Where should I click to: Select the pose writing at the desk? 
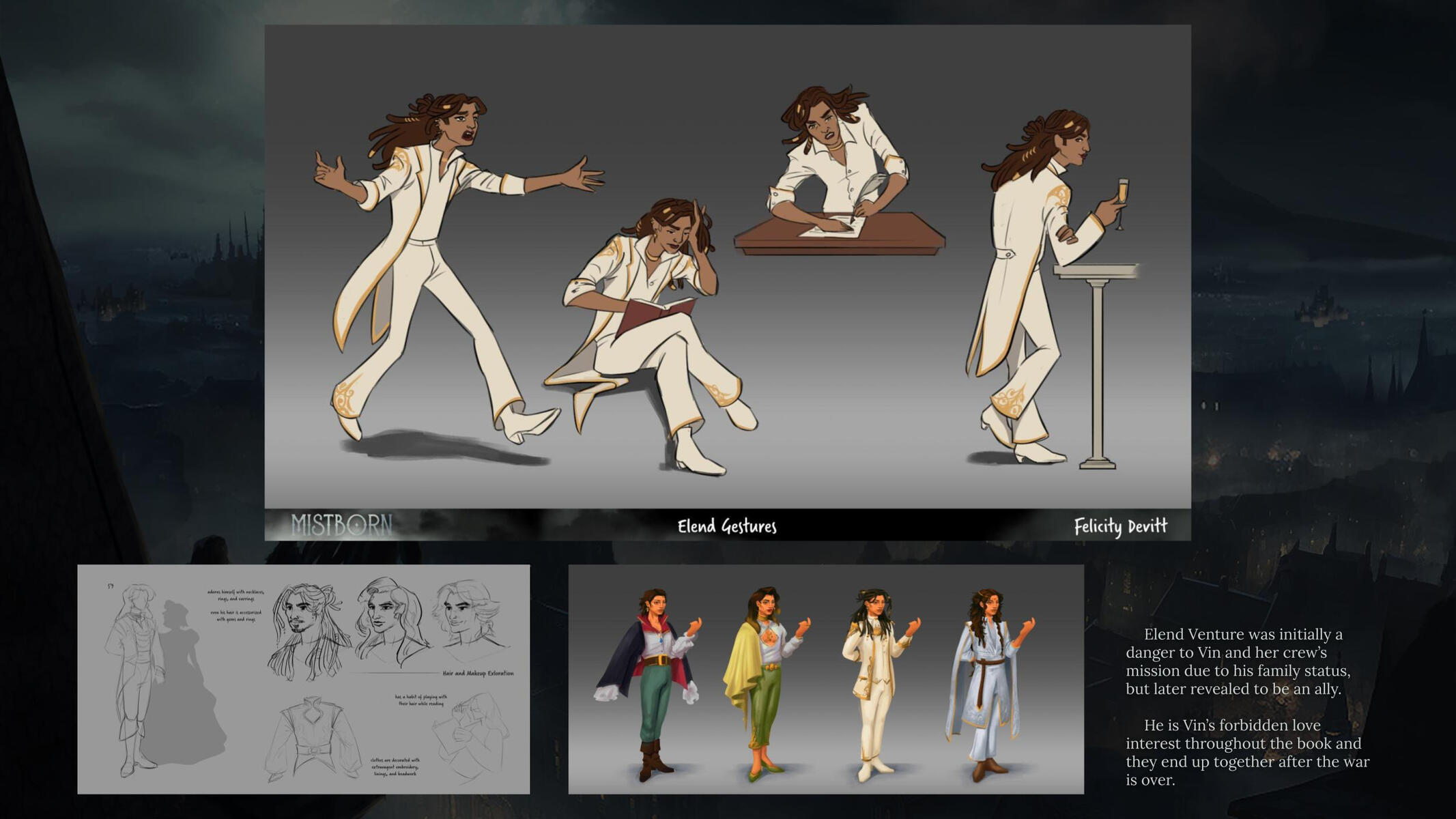pos(841,171)
